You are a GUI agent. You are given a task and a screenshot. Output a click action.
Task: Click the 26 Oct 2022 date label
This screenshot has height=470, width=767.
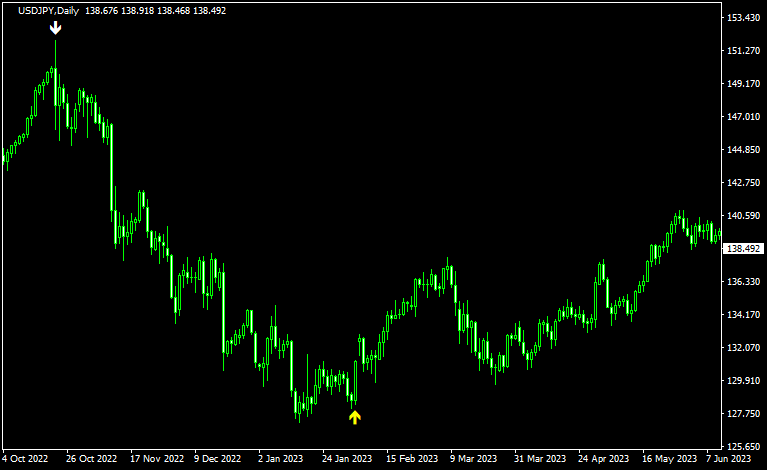(91, 459)
